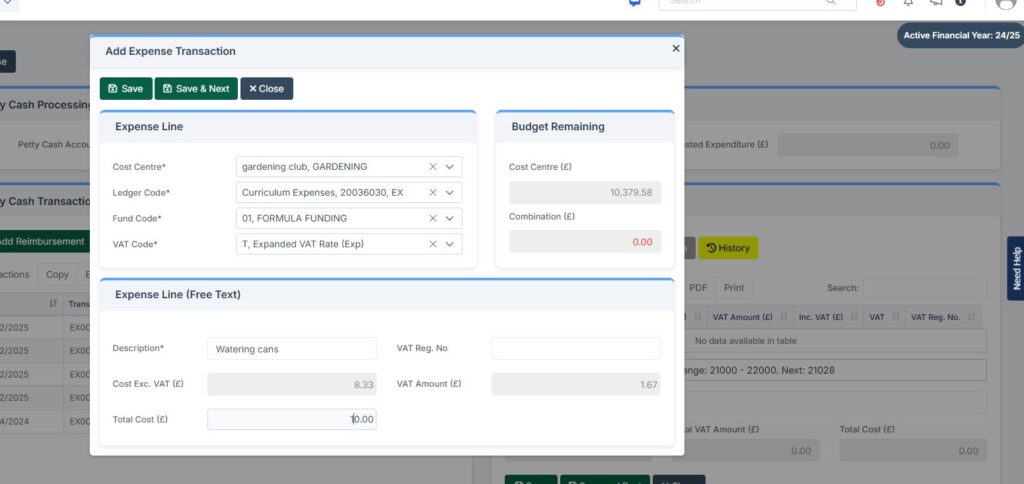Screen dimensions: 1024x484
Task: Clear the Cost Centre selection
Action: pyautogui.click(x=433, y=167)
